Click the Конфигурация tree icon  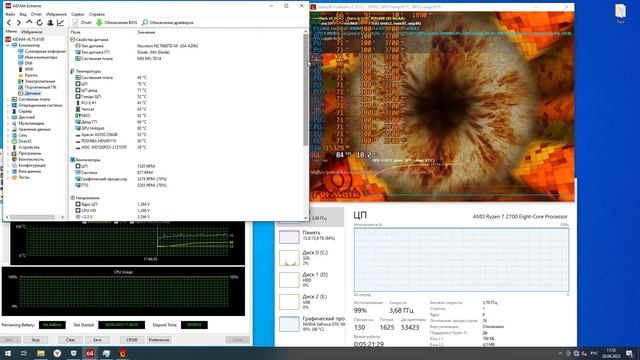point(14,165)
